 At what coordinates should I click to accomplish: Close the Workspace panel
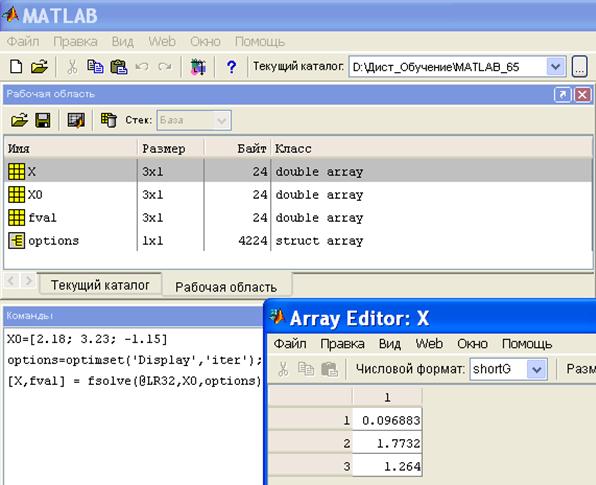click(582, 95)
